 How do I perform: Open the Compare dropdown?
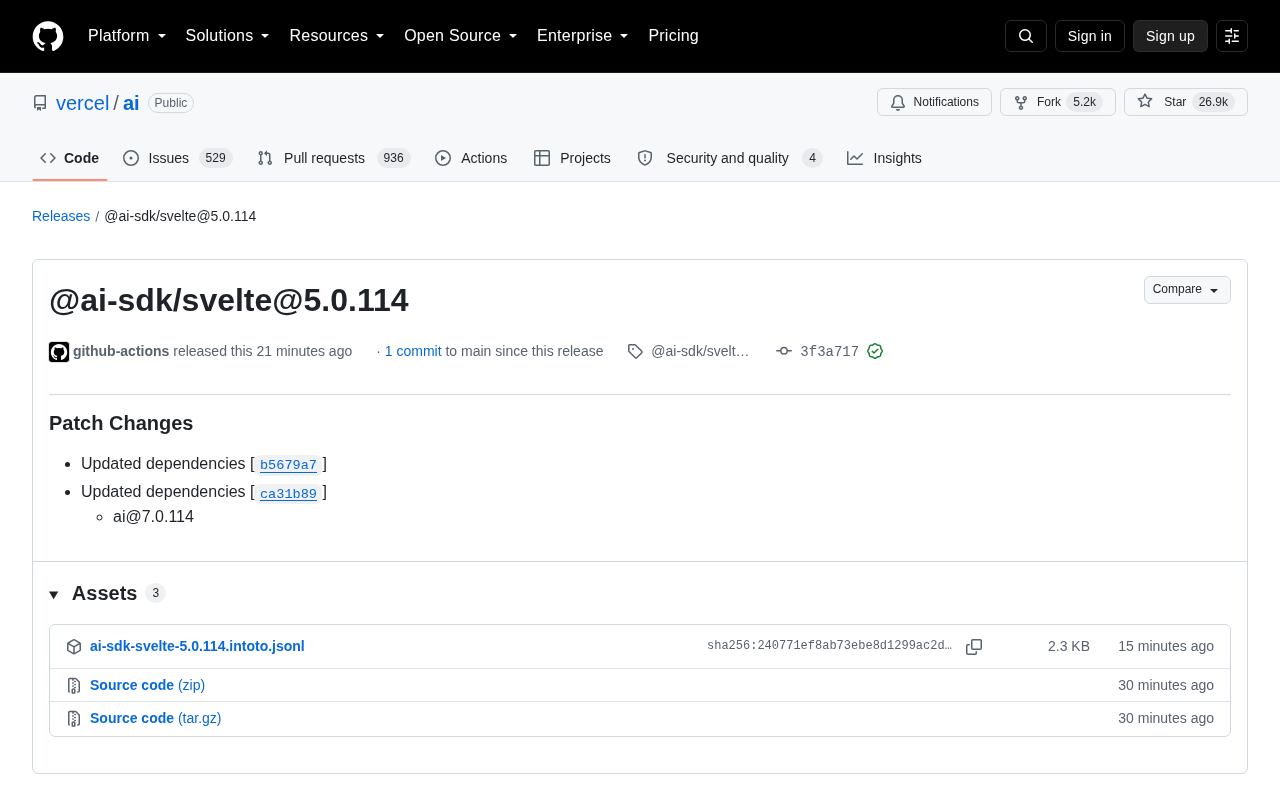point(1187,290)
